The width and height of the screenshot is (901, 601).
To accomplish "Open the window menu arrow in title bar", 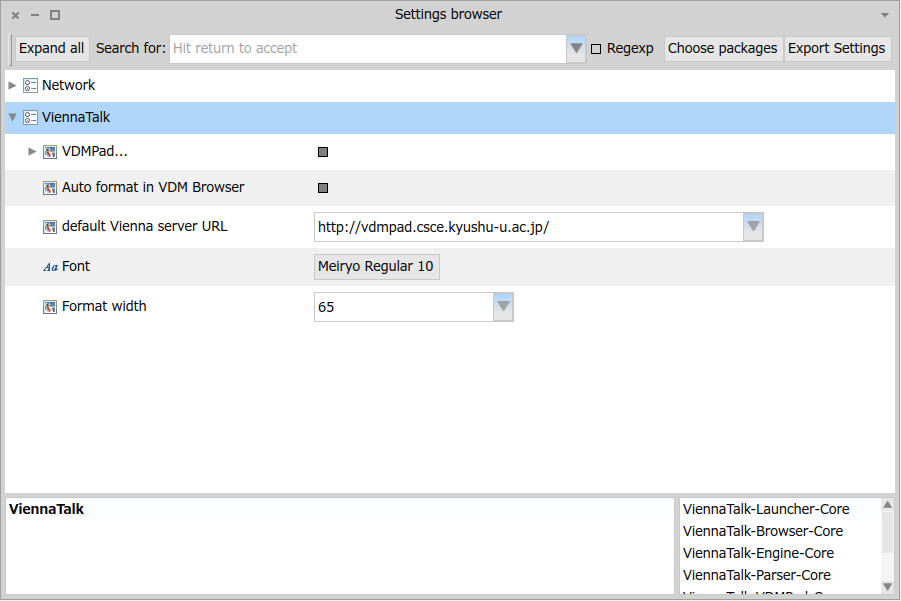I will click(x=885, y=15).
